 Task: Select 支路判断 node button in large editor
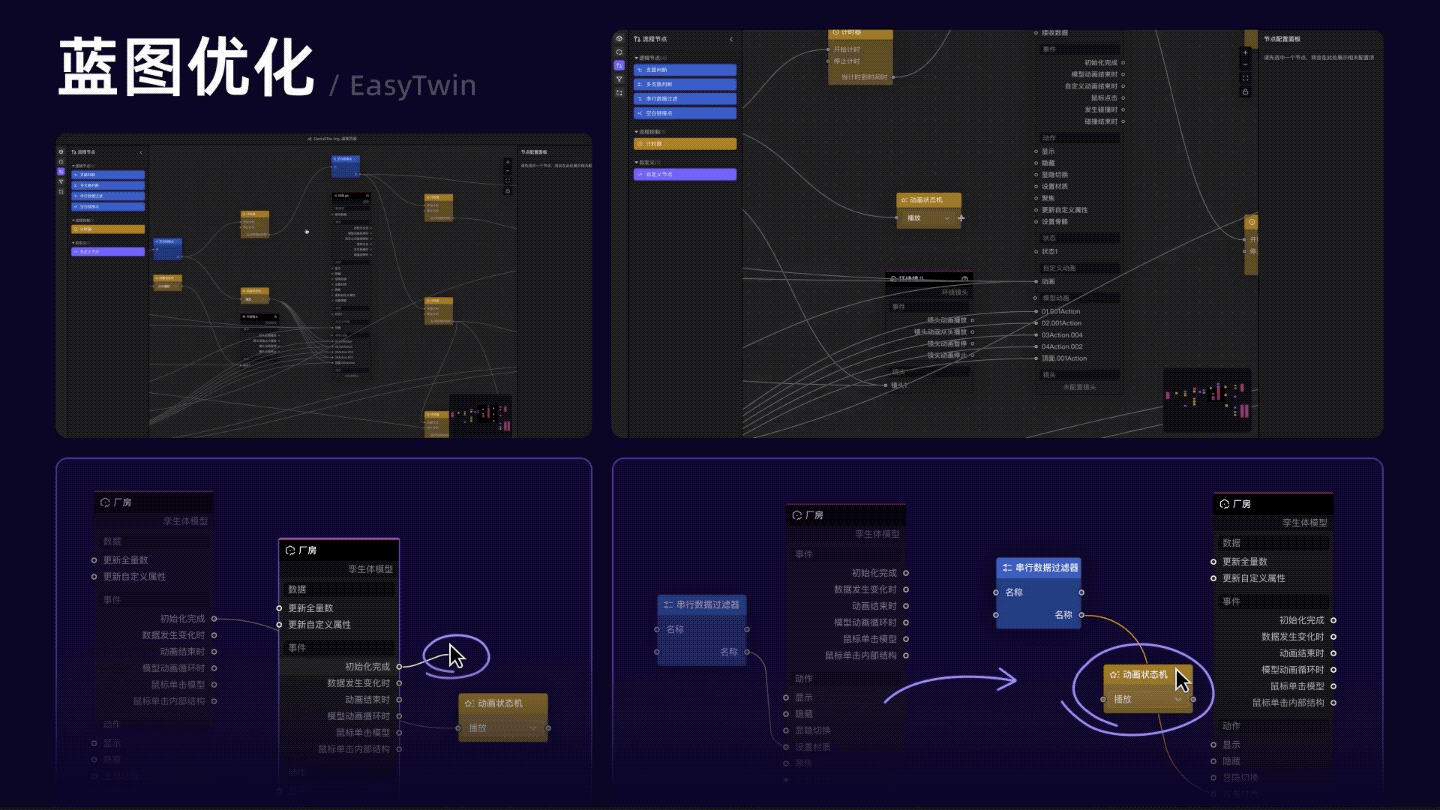(685, 70)
